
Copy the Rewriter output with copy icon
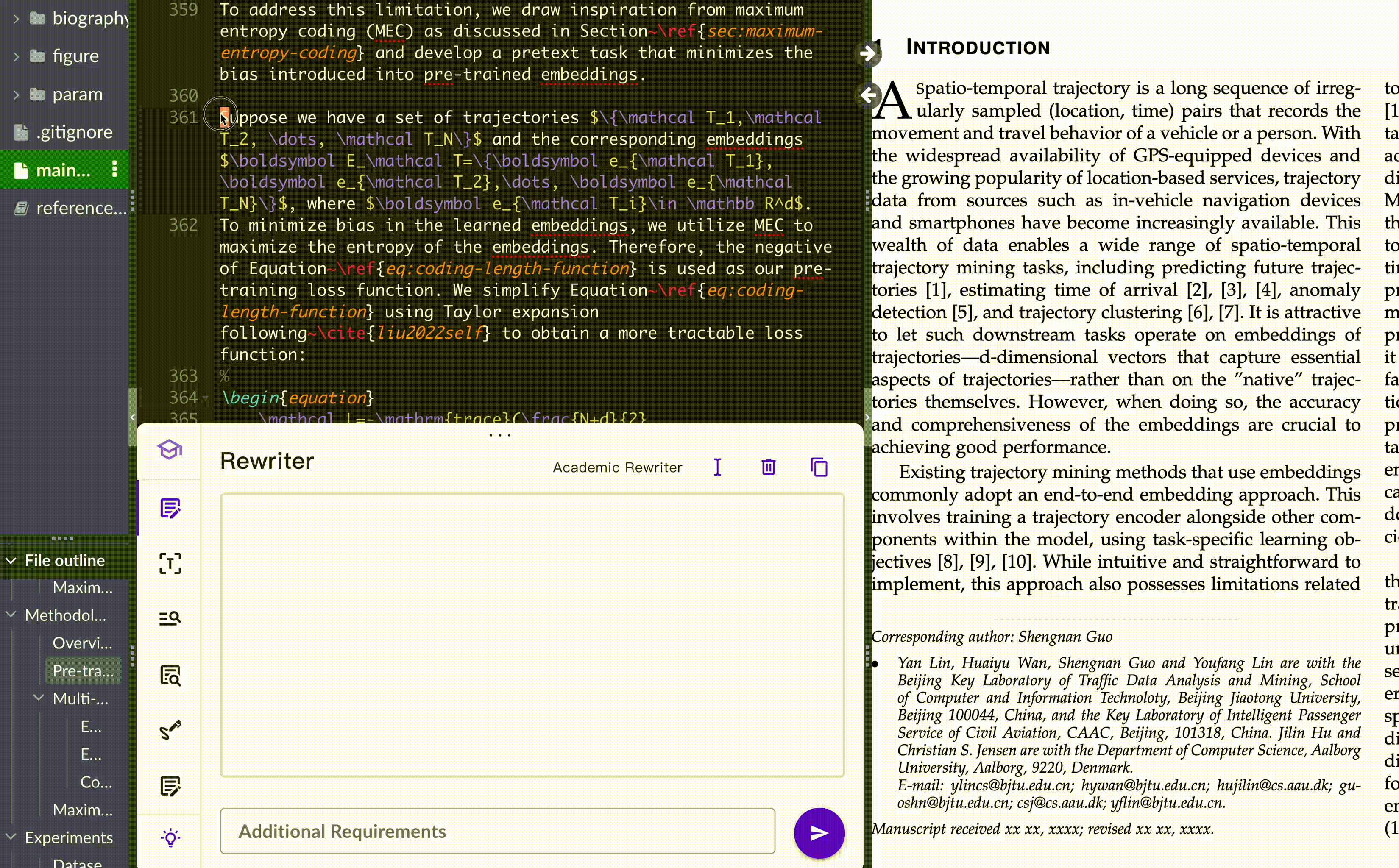tap(819, 467)
